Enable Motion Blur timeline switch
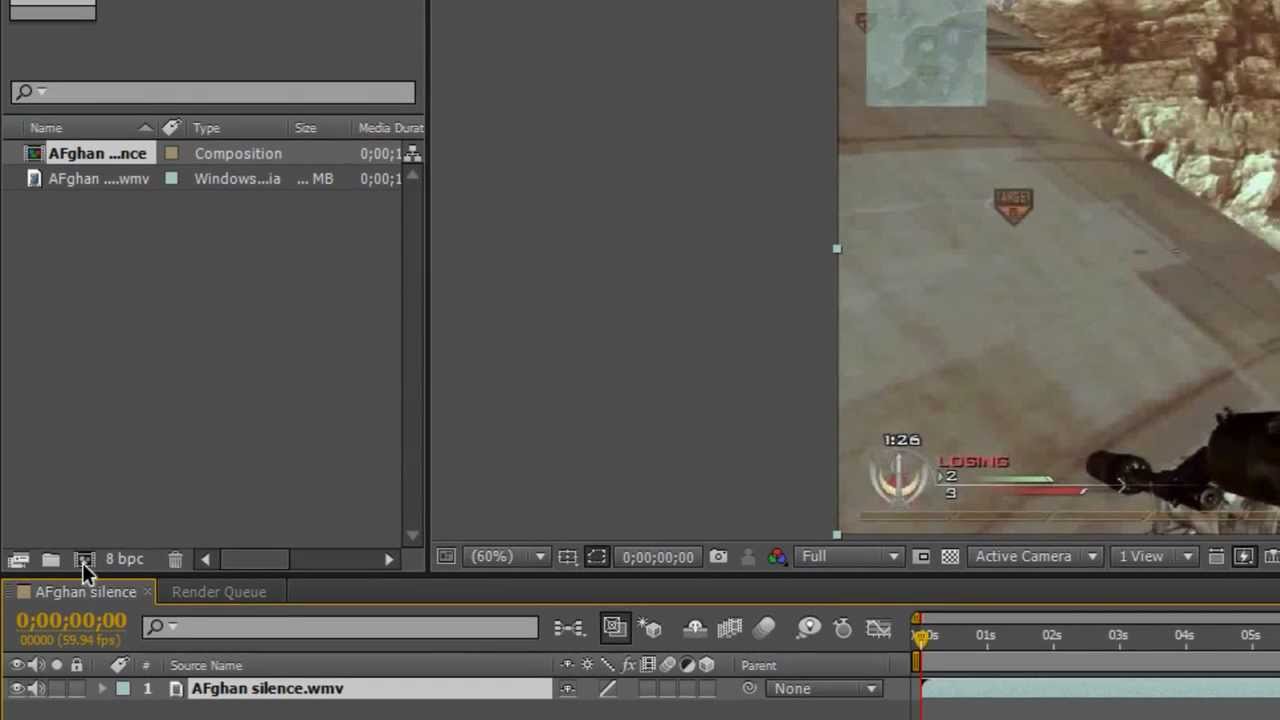 765,628
